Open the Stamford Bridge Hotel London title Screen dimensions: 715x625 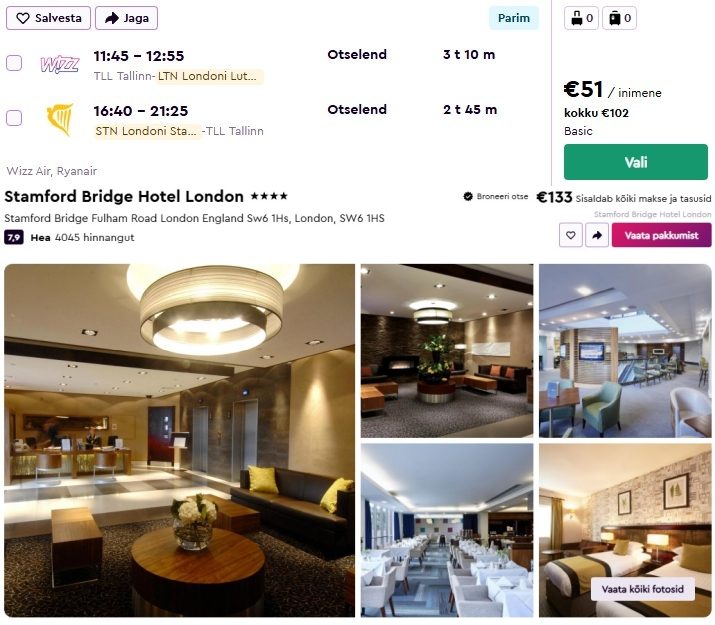click(x=124, y=196)
